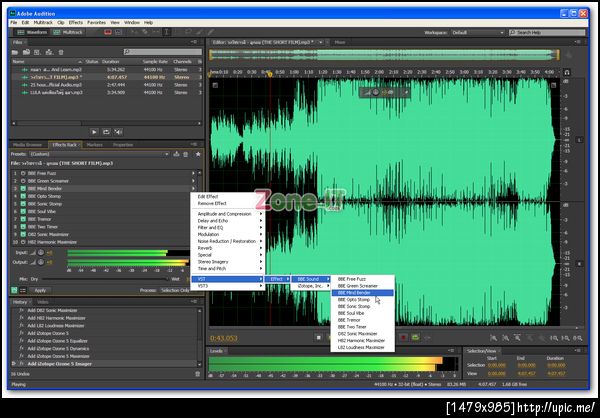Expand the iZotope, Inc. submenu
Image resolution: width=600 pixels, height=418 pixels.
pos(311,286)
